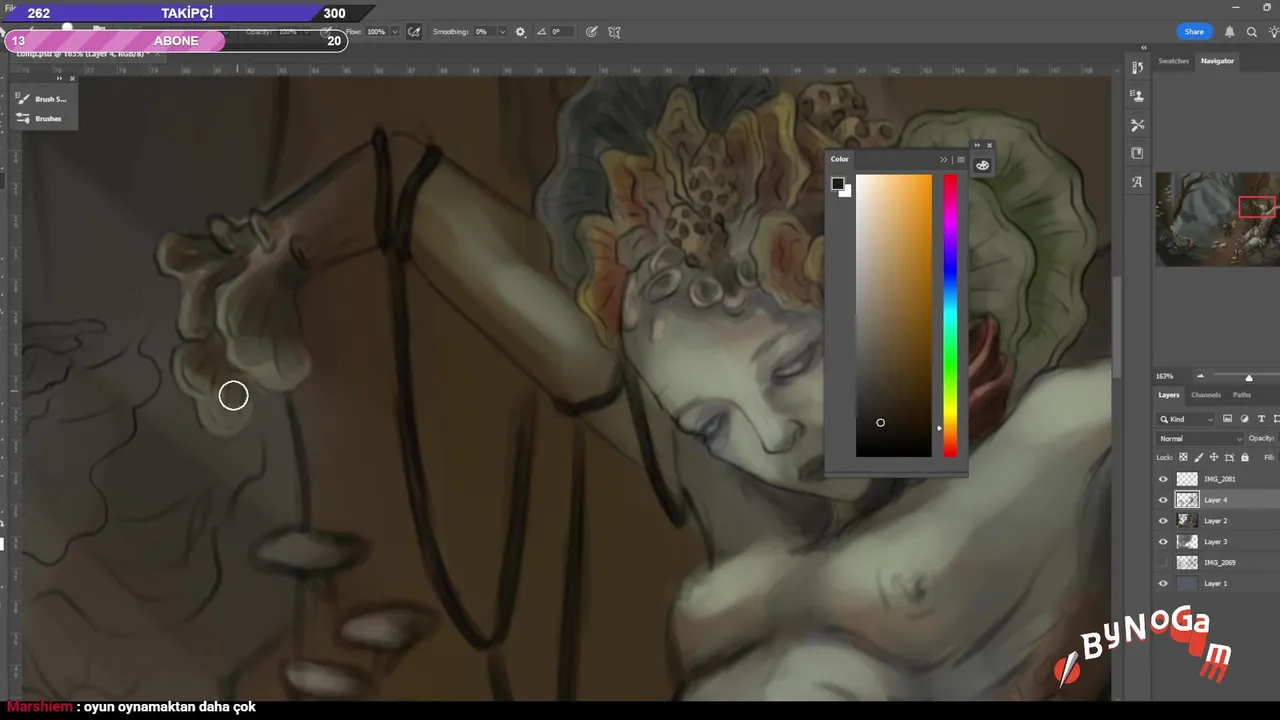Viewport: 1280px width, 720px height.
Task: Select the IMG_2081 layer thumbnail
Action: (x=1187, y=479)
